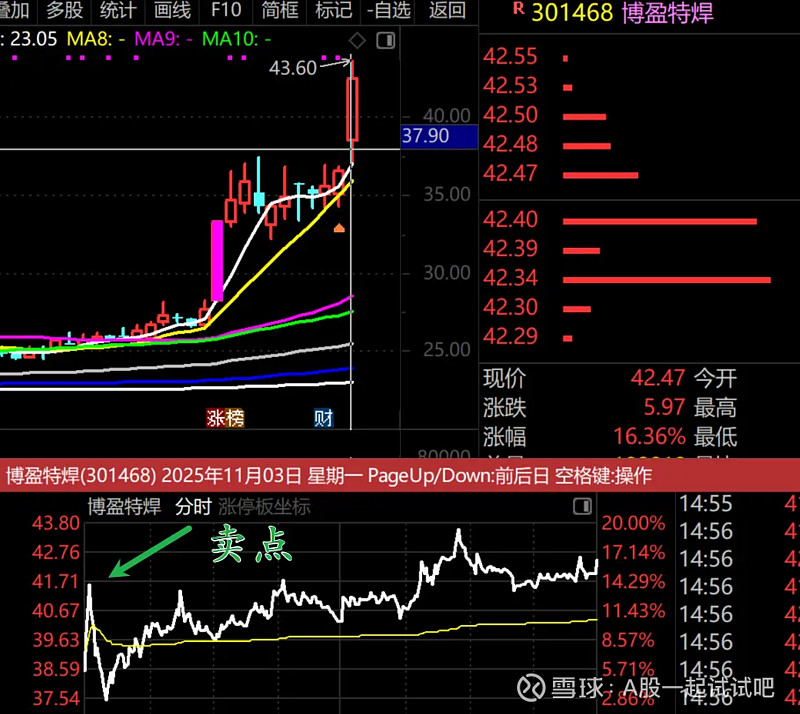The width and height of the screenshot is (800, 714).
Task: Open F10 company information
Action: 224,13
